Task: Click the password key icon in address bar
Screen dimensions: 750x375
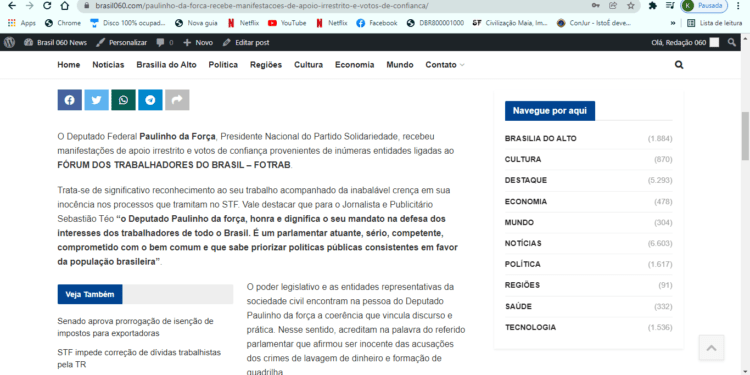Action: (x=596, y=6)
